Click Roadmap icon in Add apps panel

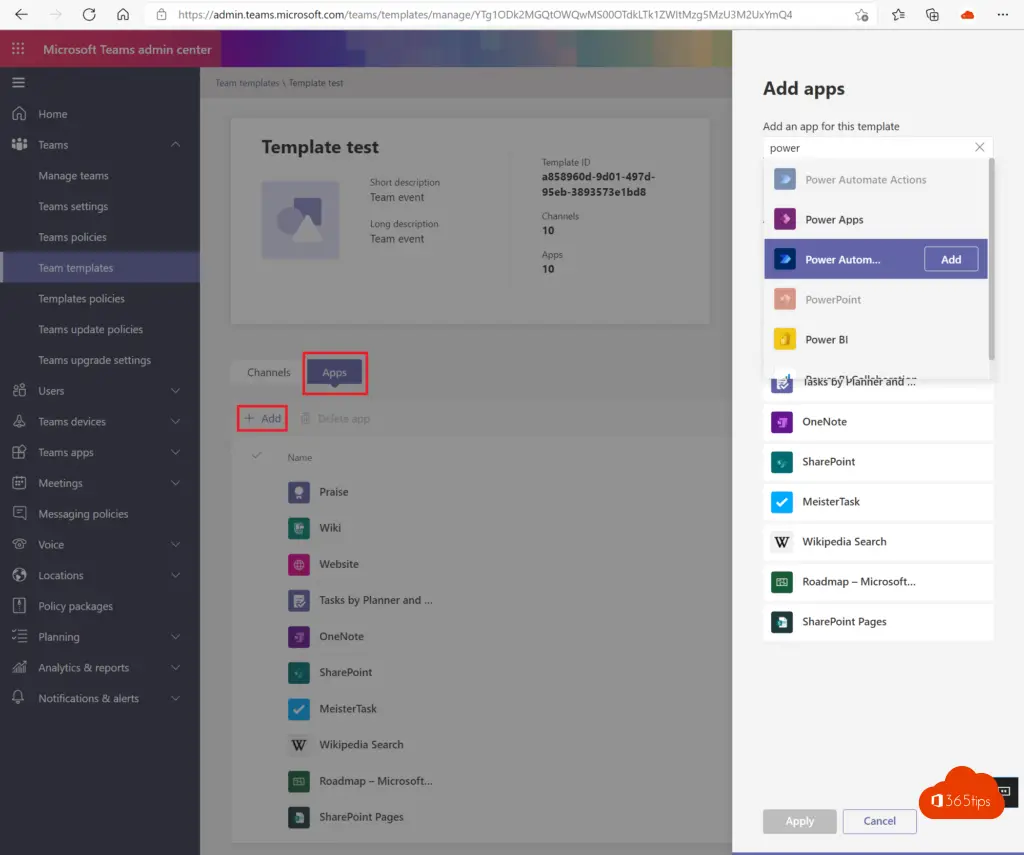[782, 581]
